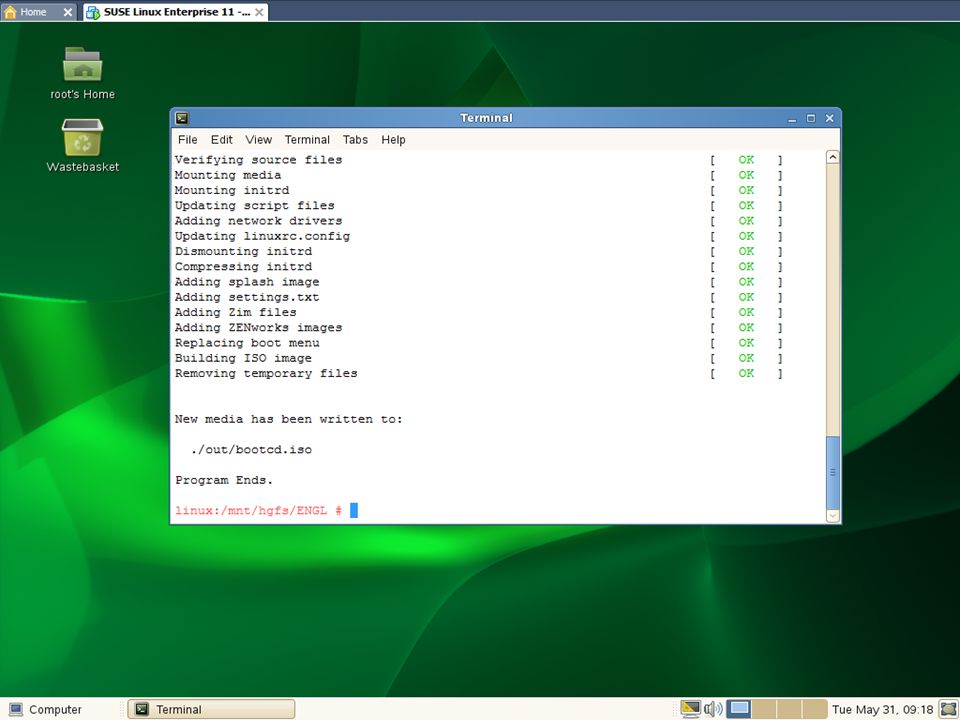Select the Wastebasket desktop icon
The width and height of the screenshot is (960, 720).
tap(83, 137)
